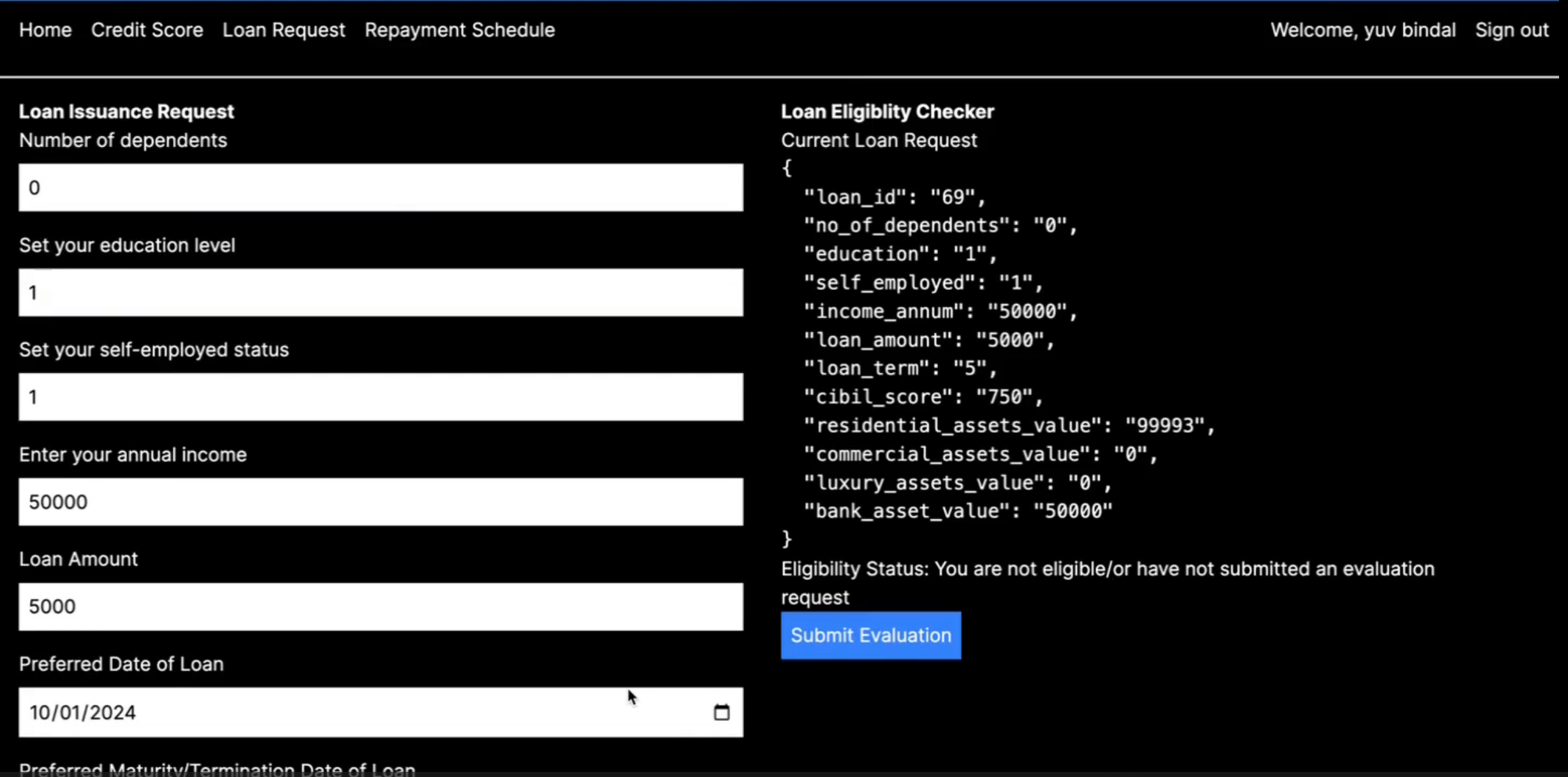Image resolution: width=1568 pixels, height=777 pixels.
Task: Click the Welcome, yuv bindal text
Action: pos(1363,30)
